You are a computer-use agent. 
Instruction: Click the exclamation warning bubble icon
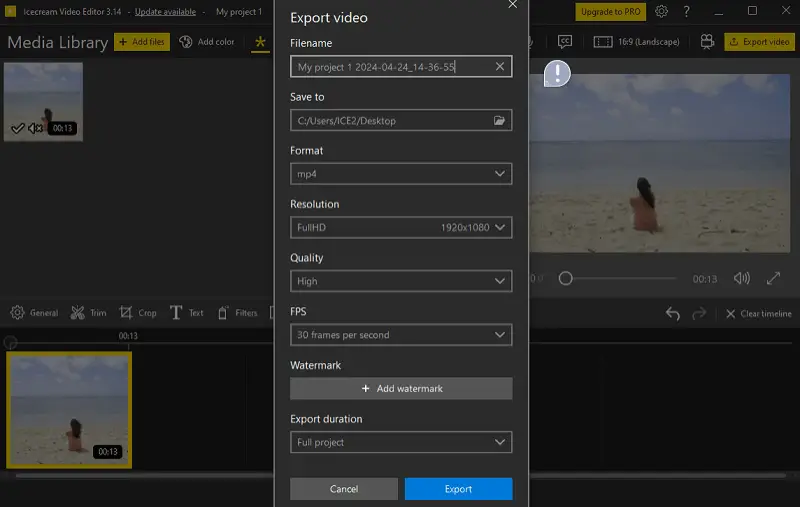[x=557, y=73]
